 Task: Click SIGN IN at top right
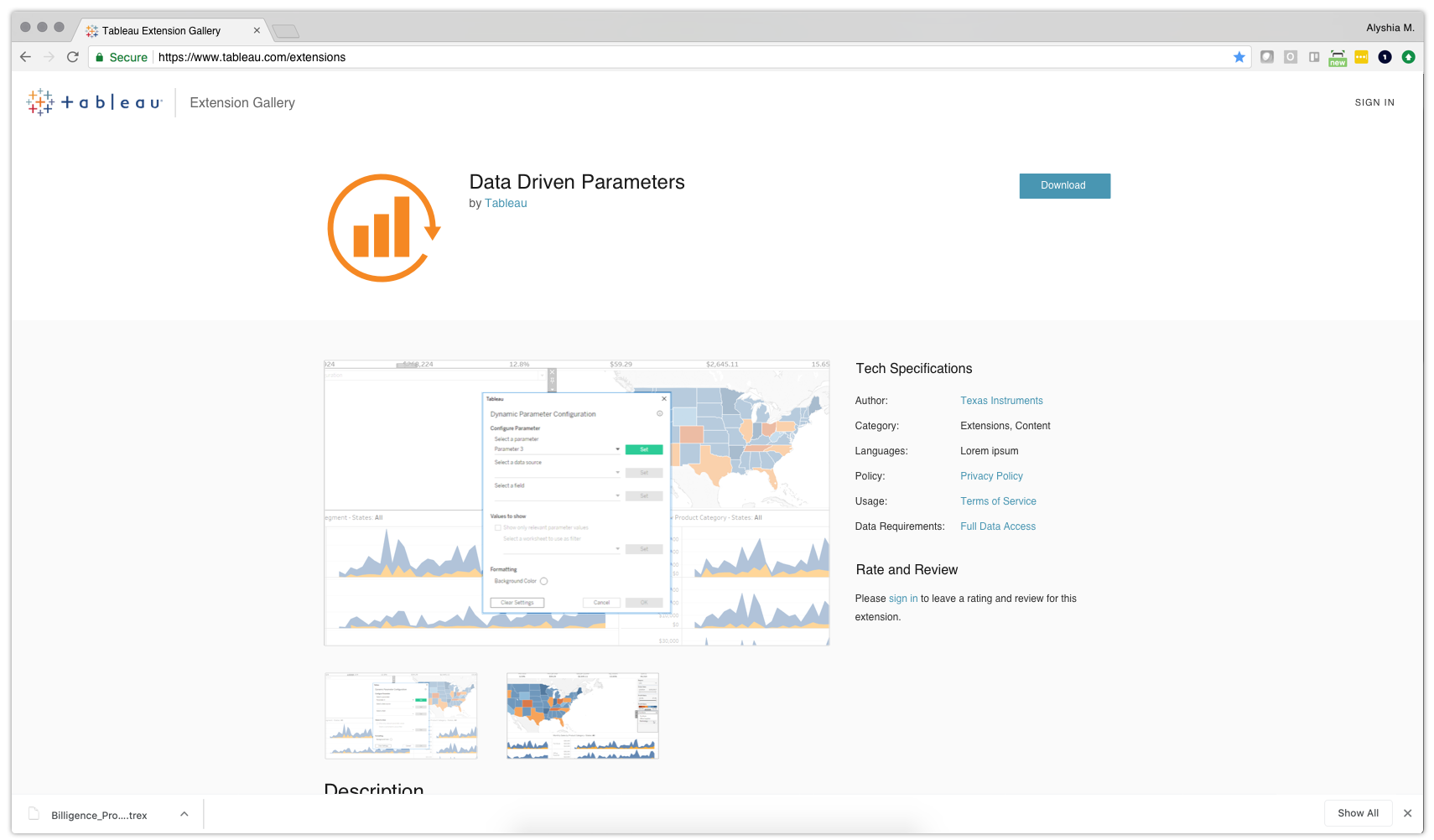1374,102
